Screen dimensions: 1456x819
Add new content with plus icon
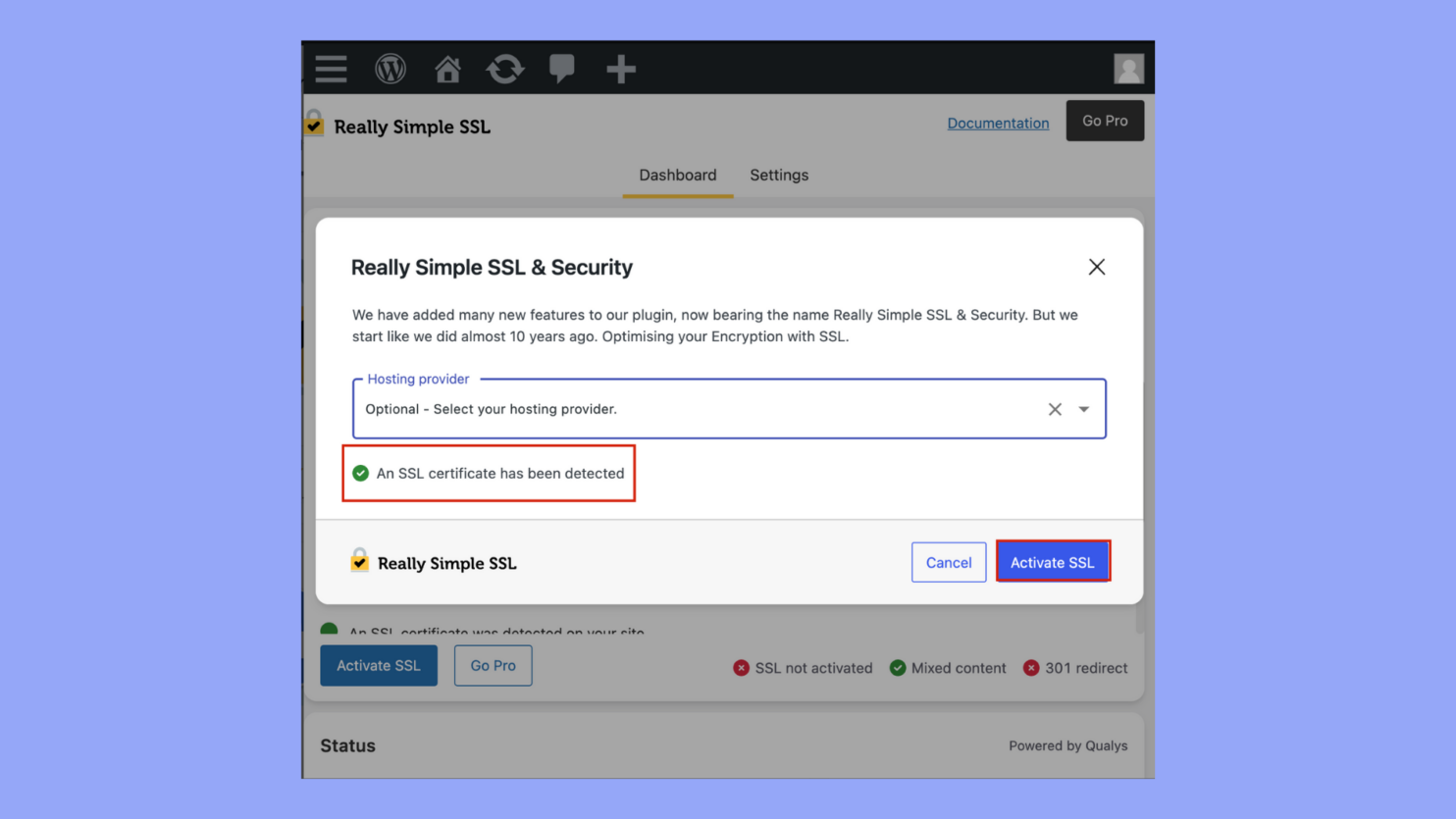(621, 69)
